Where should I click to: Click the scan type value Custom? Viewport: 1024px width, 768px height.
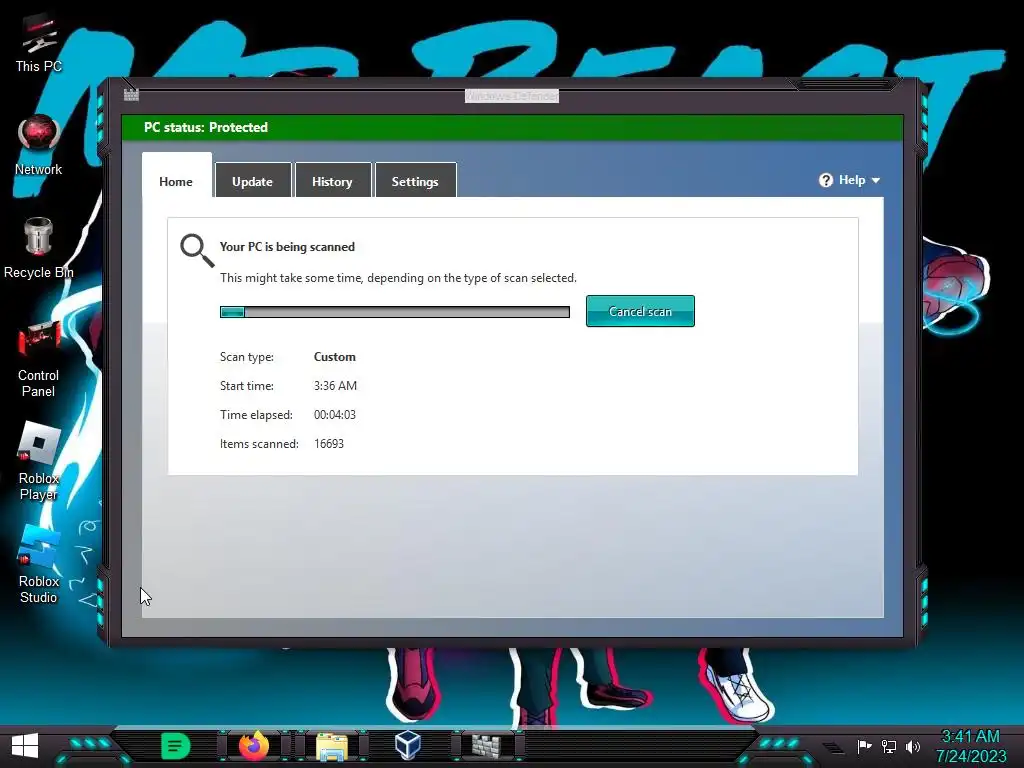pos(334,357)
